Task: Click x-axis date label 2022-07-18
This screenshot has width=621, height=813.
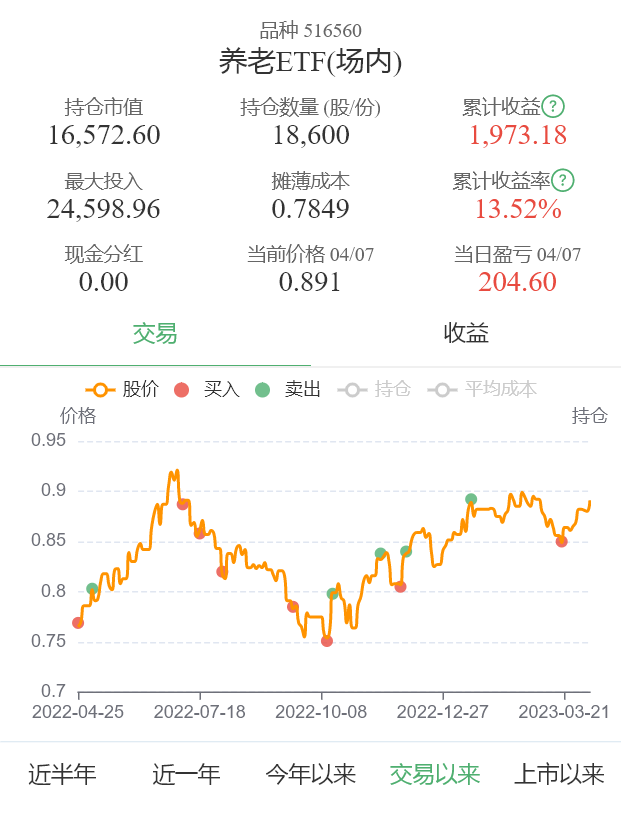Action: (200, 711)
